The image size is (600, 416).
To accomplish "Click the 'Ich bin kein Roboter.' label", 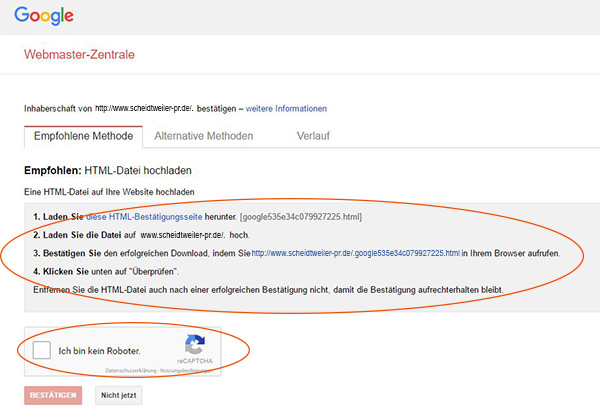I will (99, 351).
